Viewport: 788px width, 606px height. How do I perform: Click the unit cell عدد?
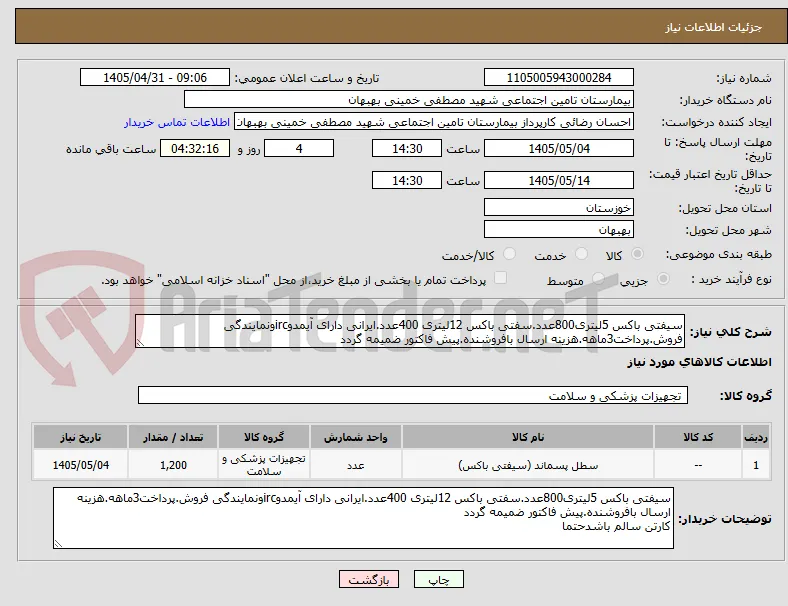click(x=356, y=465)
